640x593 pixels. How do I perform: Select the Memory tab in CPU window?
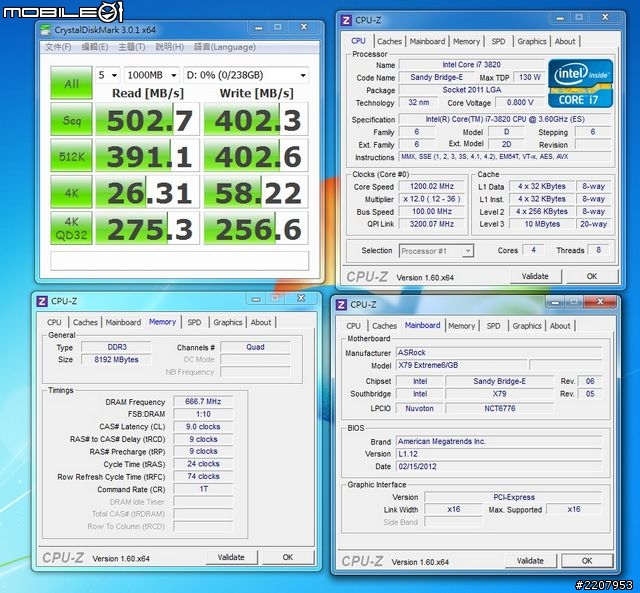(466, 41)
